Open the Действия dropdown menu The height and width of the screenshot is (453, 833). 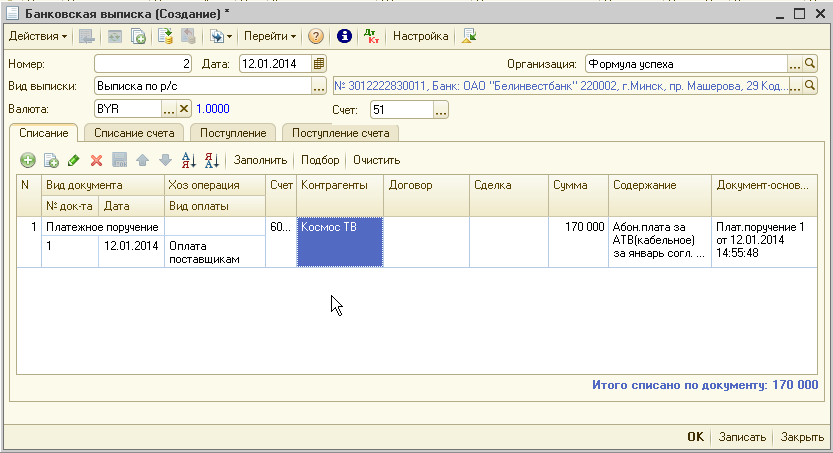click(x=38, y=36)
